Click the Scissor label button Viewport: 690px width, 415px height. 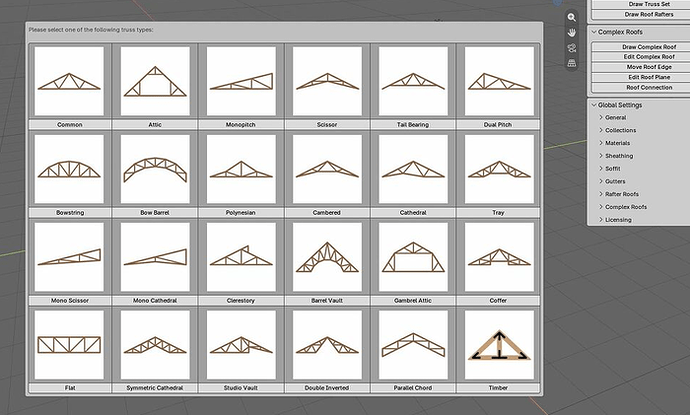327,125
